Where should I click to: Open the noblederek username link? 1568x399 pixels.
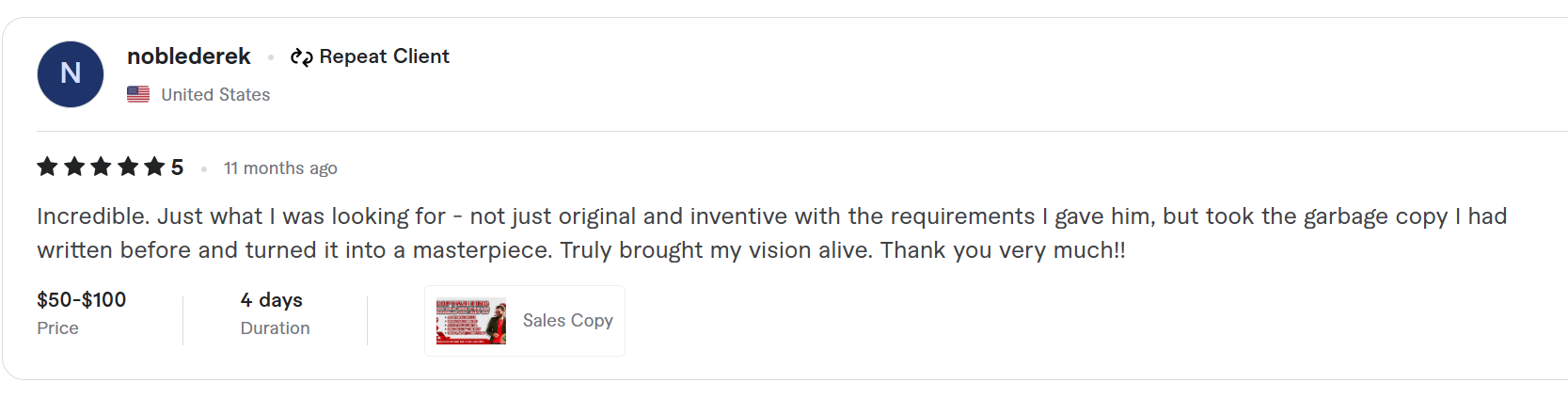coord(188,56)
